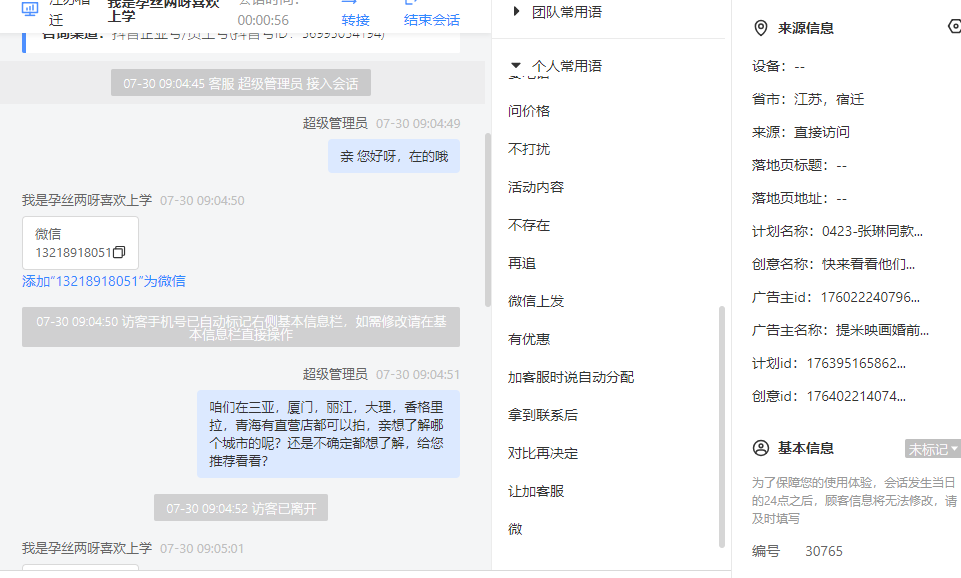
Task: Click the WeChat number card 13218918051
Action: coord(80,243)
